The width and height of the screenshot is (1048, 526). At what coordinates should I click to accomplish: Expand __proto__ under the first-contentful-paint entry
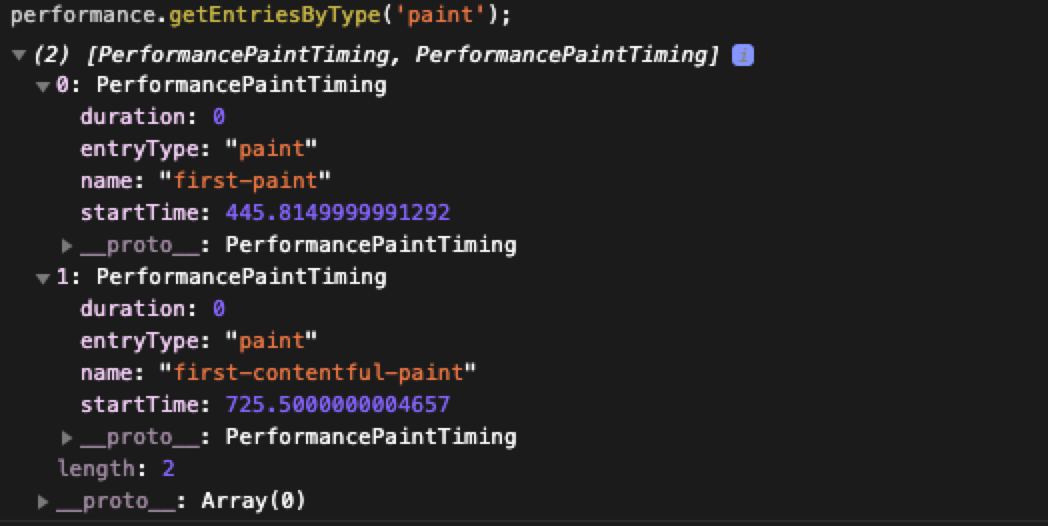click(67, 438)
